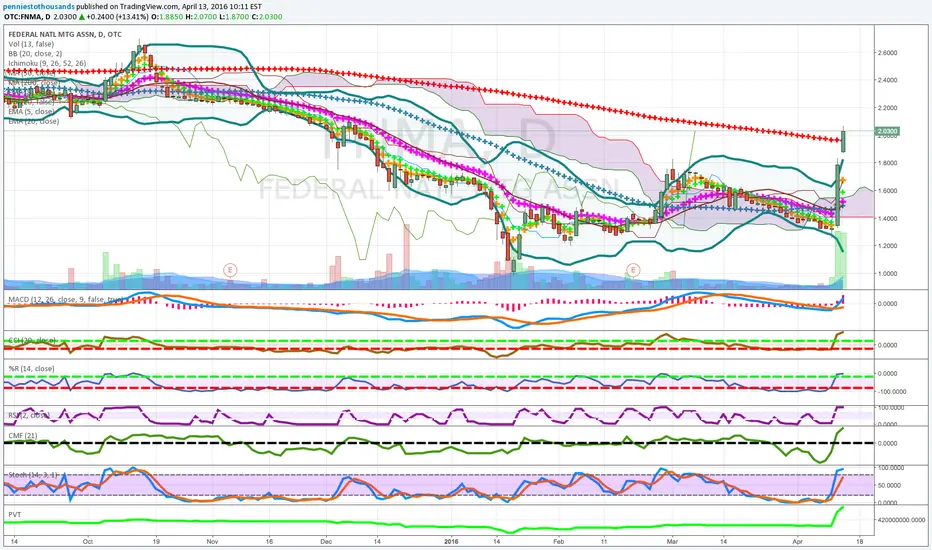Click the 1.2000 price axis label
Image resolution: width=932 pixels, height=550 pixels.
click(x=887, y=246)
